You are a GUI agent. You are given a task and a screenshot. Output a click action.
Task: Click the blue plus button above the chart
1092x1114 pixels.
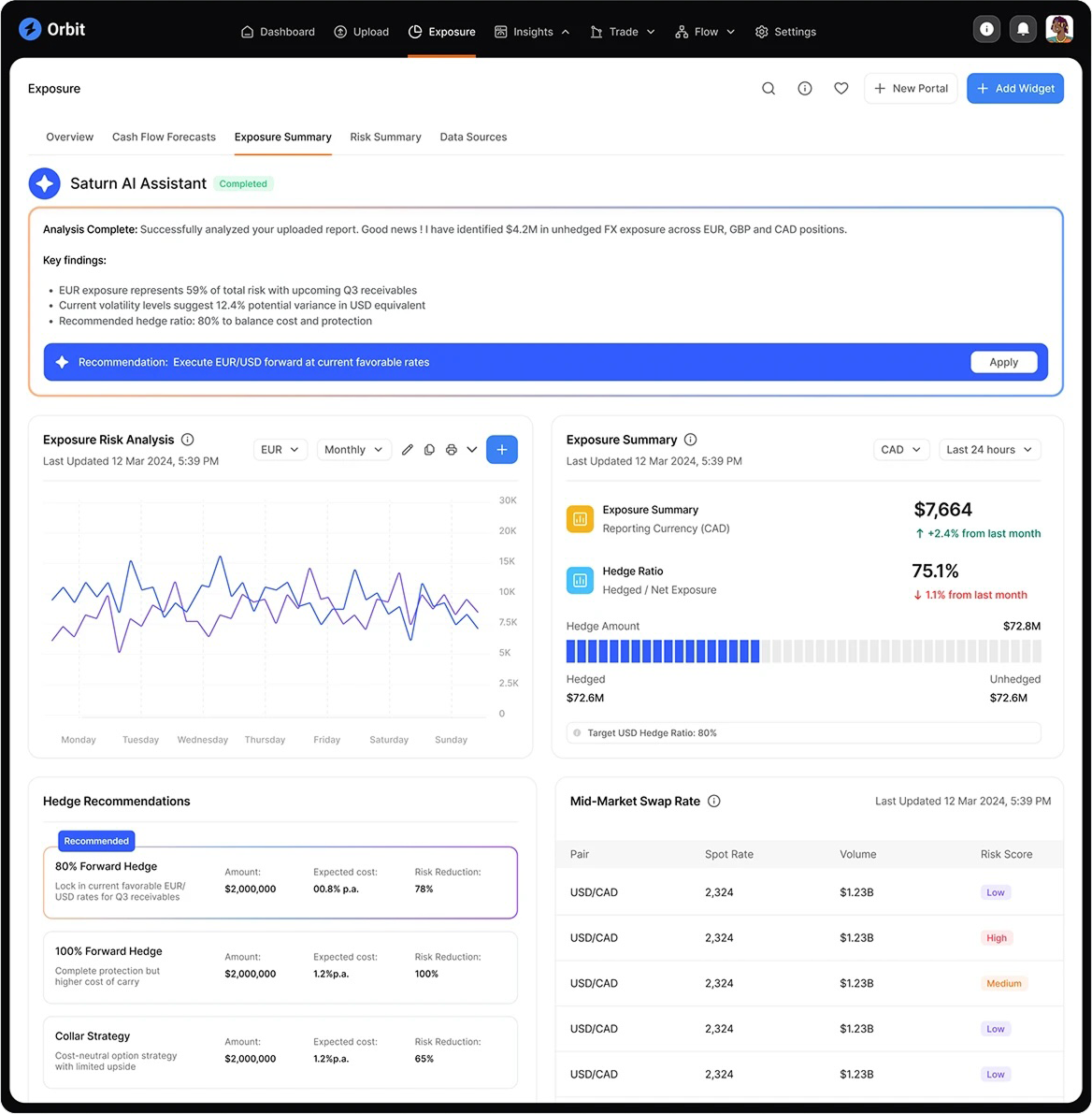502,450
